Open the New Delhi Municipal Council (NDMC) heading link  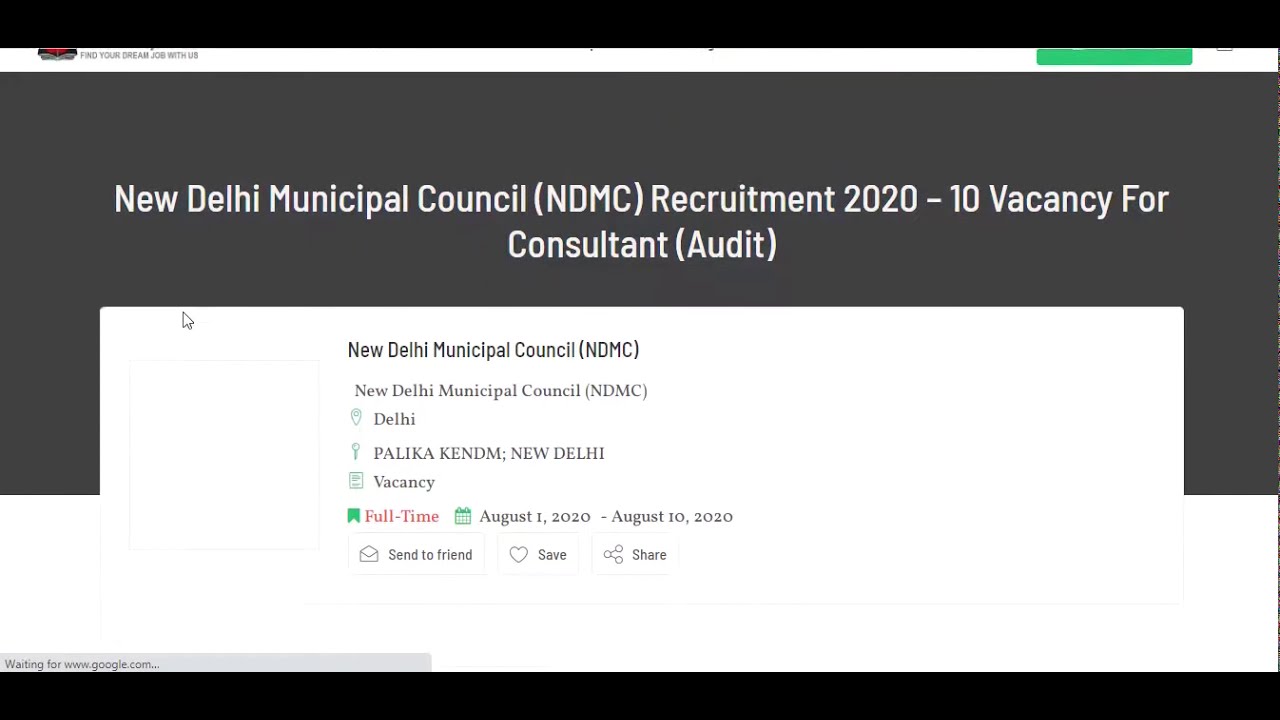(x=493, y=350)
